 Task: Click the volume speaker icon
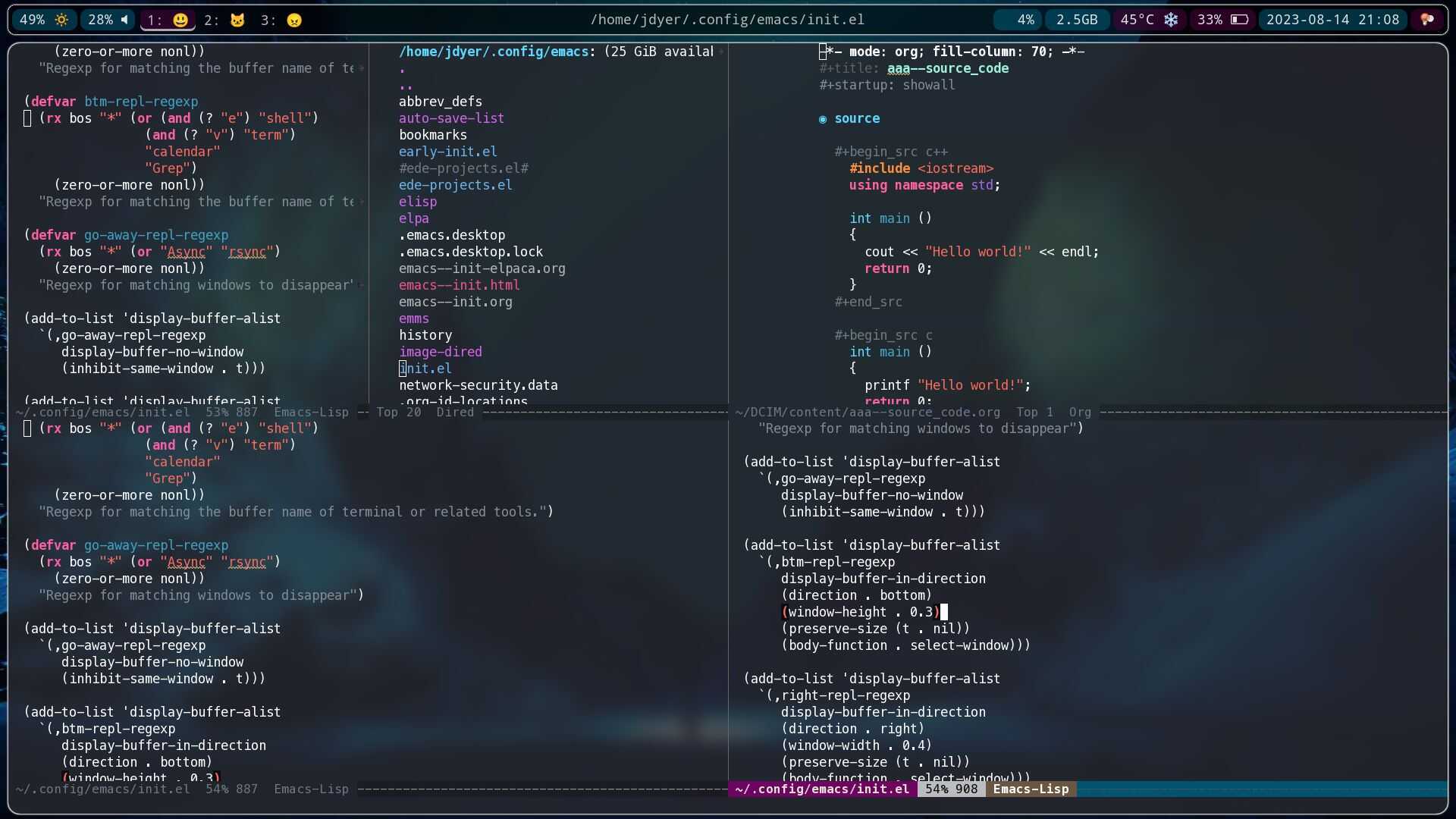(125, 20)
